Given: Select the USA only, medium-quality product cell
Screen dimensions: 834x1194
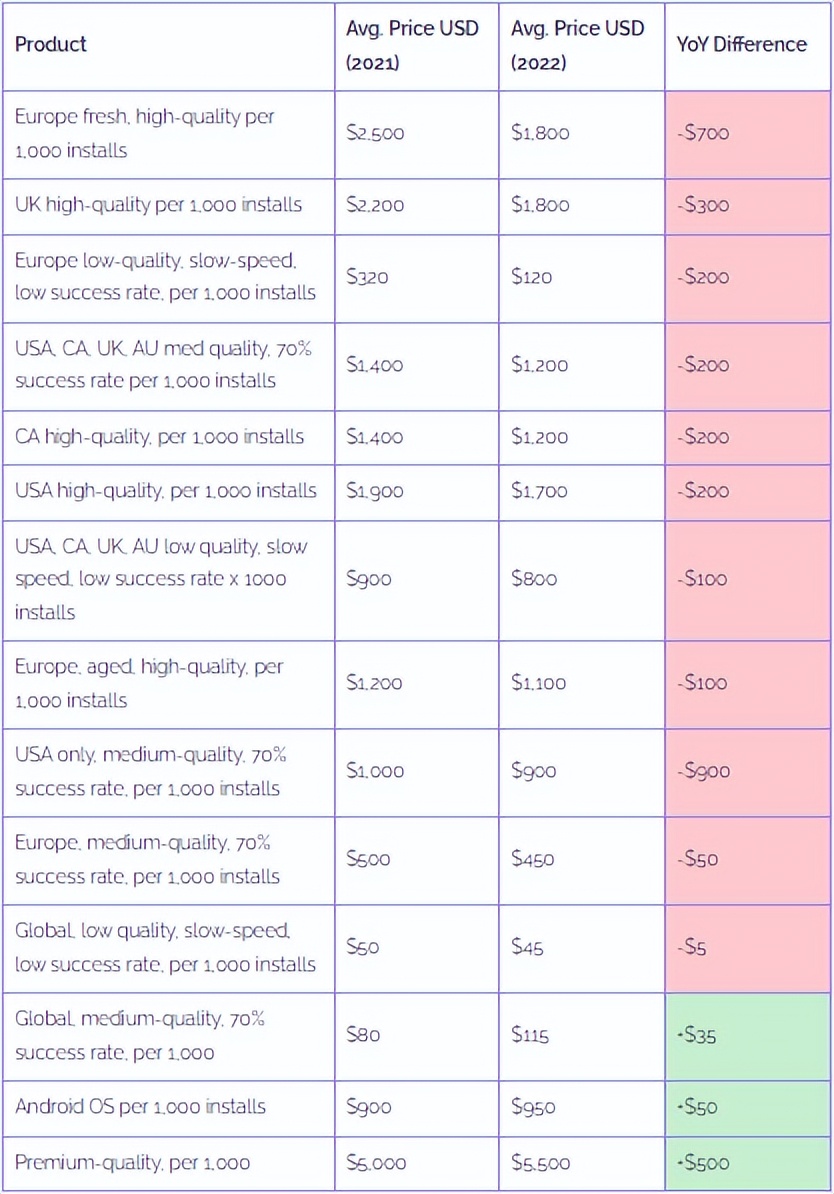Looking at the screenshot, I should 150,771.
